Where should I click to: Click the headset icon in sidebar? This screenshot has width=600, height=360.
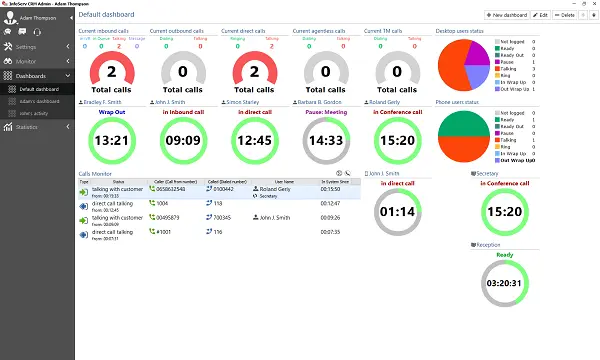coord(37,32)
